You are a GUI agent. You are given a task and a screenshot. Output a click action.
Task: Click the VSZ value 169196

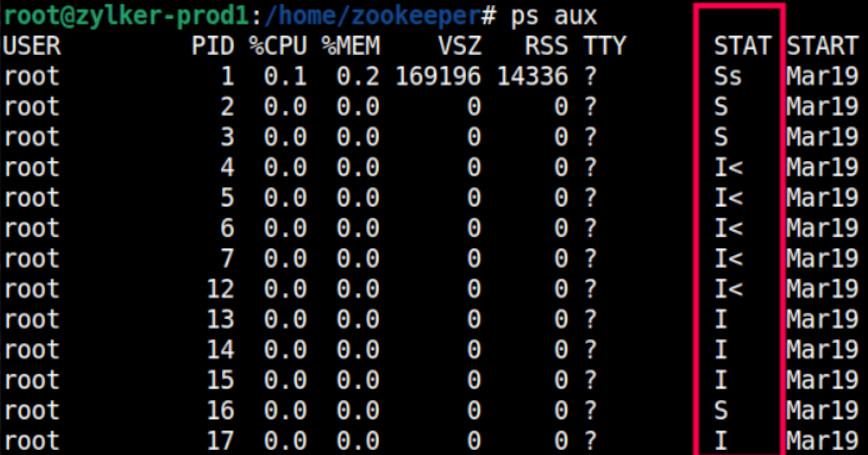(437, 76)
